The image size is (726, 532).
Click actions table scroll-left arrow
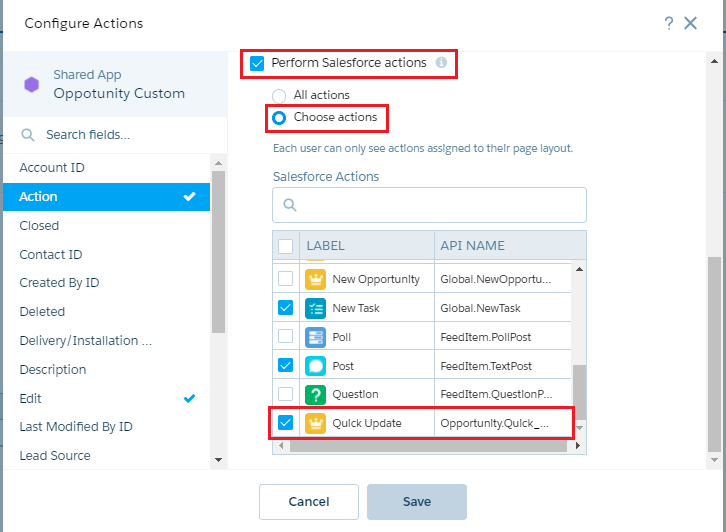[x=281, y=445]
